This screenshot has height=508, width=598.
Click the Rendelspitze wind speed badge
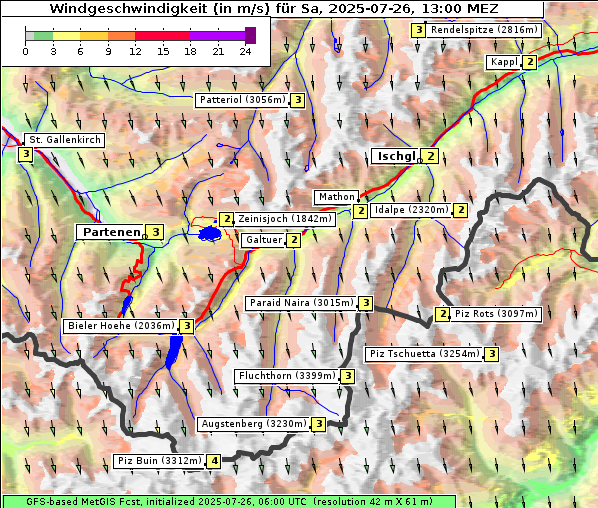pyautogui.click(x=419, y=30)
